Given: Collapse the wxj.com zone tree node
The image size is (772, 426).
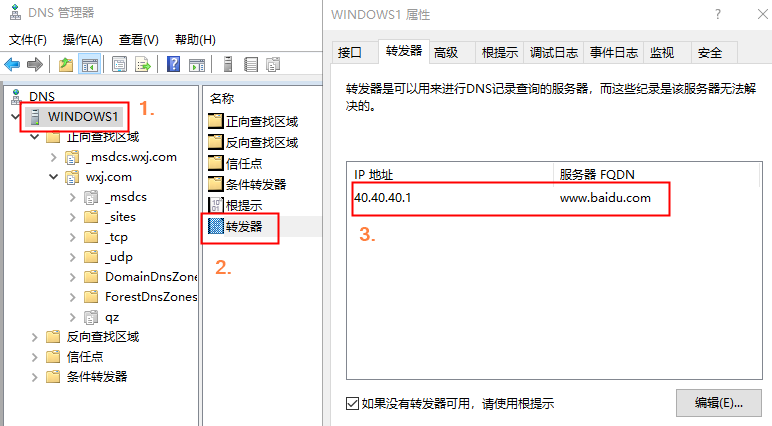Looking at the screenshot, I should coord(53,177).
